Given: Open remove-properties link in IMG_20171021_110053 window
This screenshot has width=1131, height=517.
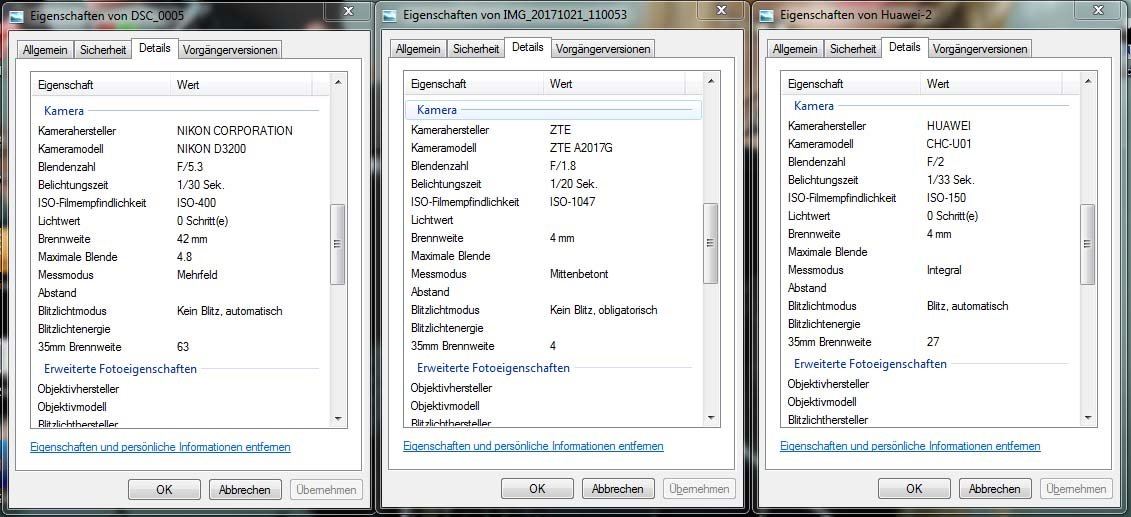Looking at the screenshot, I should pyautogui.click(x=533, y=446).
